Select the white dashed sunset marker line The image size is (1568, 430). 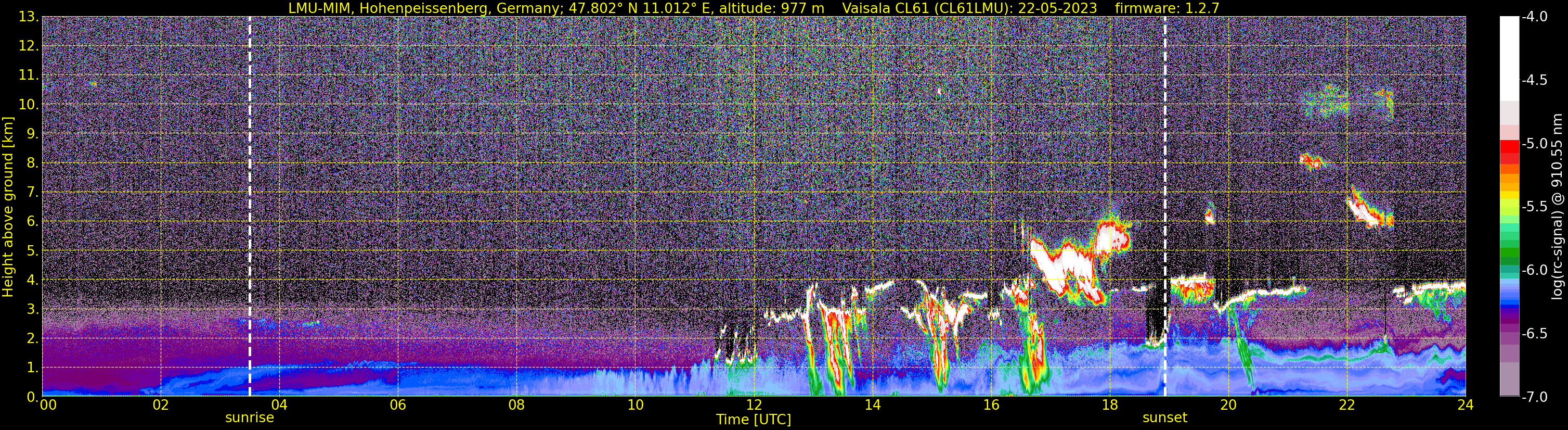click(1165, 207)
